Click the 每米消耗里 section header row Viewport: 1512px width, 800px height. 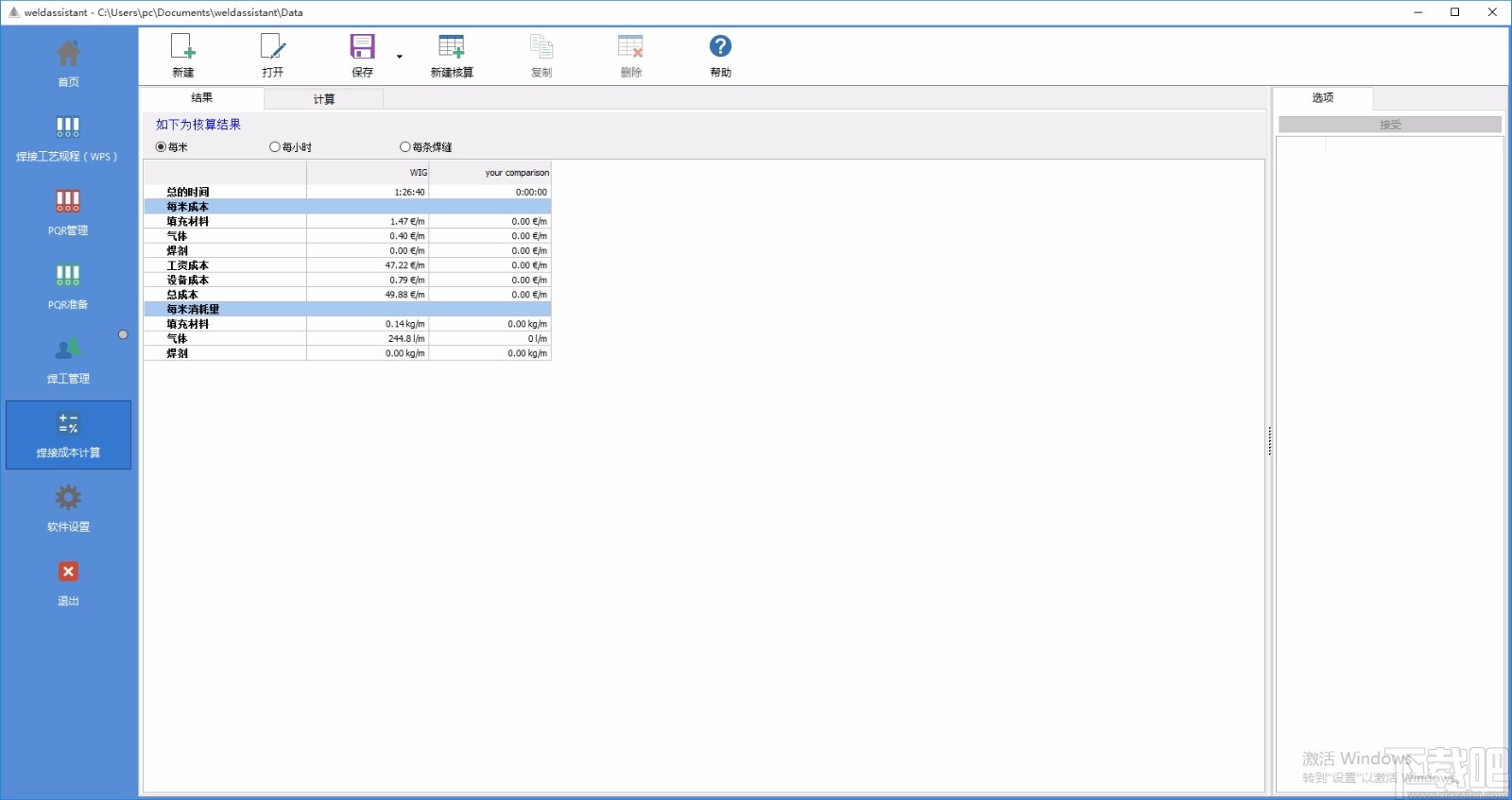tap(347, 310)
